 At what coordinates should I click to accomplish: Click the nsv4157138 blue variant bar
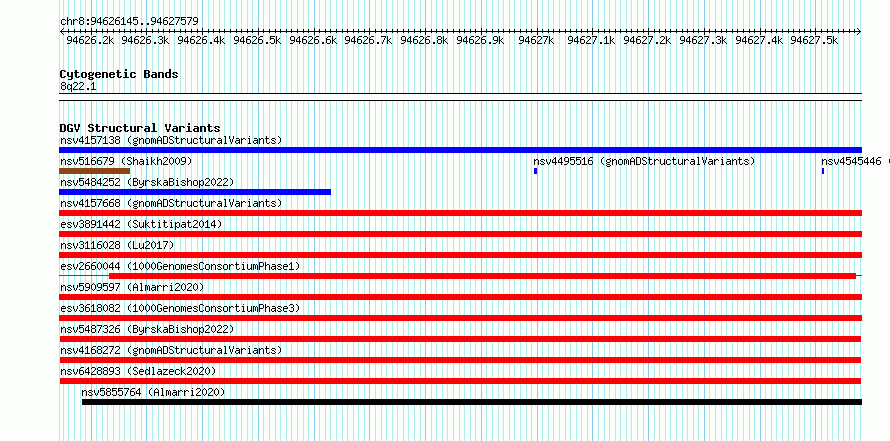click(460, 150)
